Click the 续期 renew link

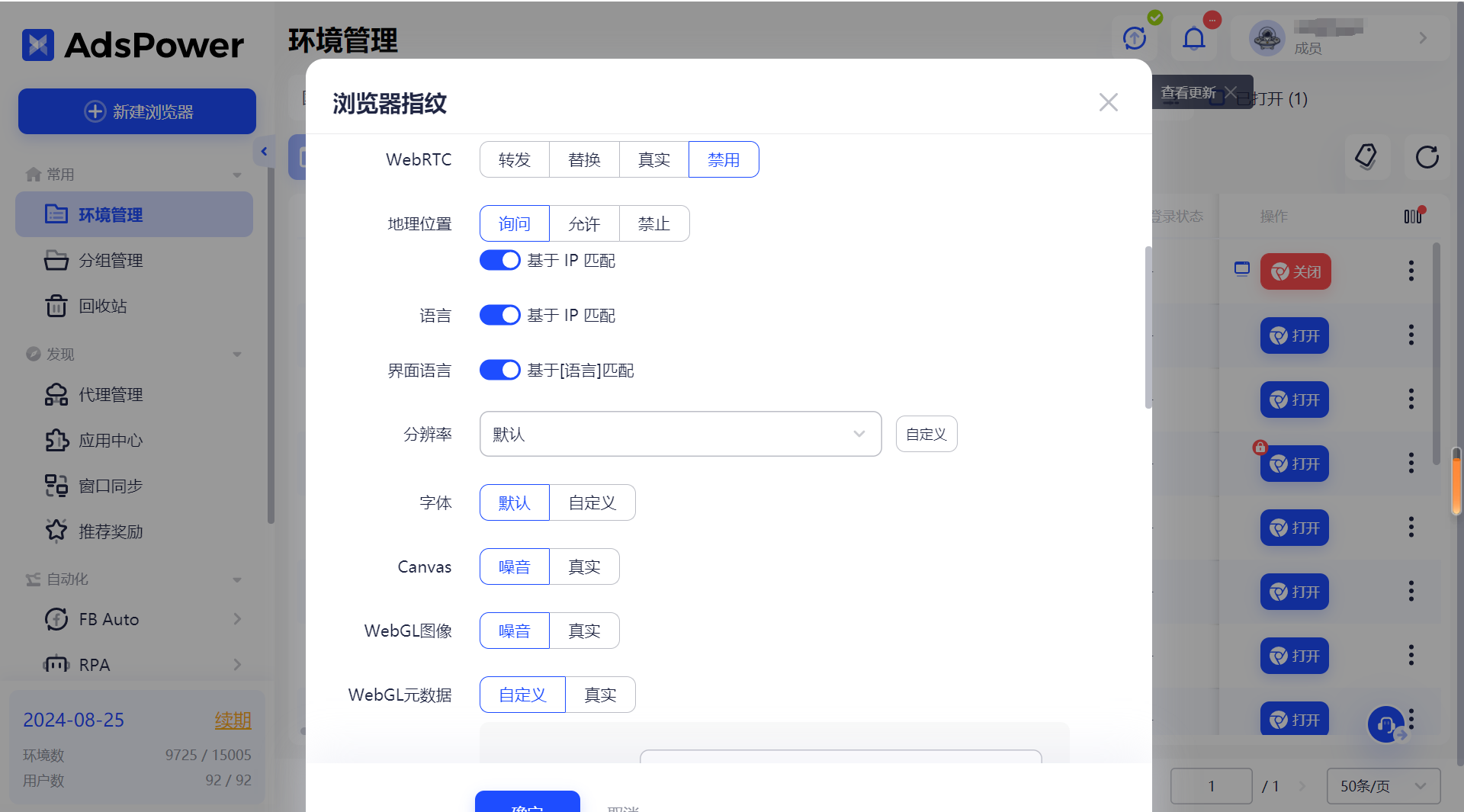[233, 721]
